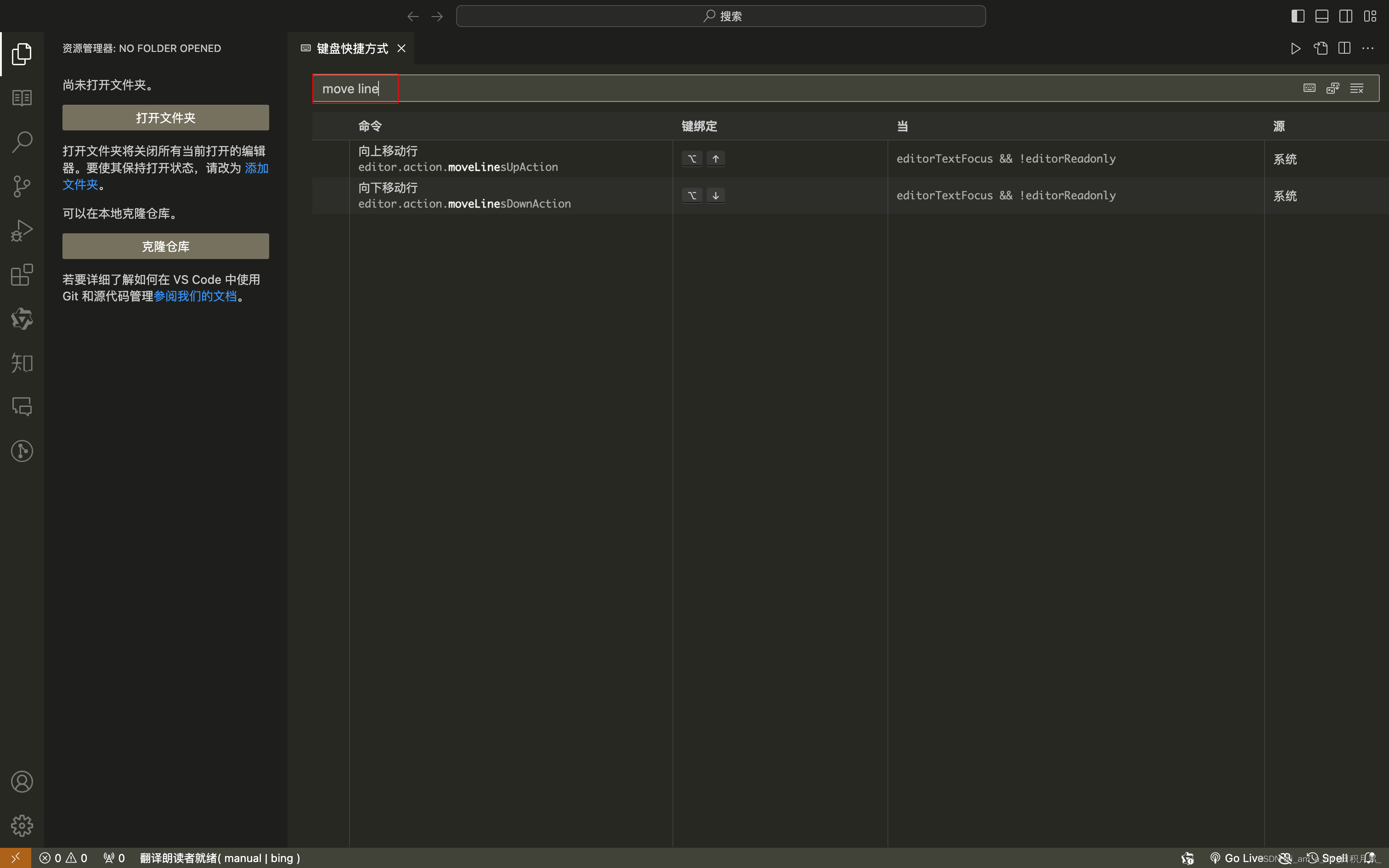Open Customize Layout menu
Image resolution: width=1389 pixels, height=868 pixels.
click(1370, 16)
